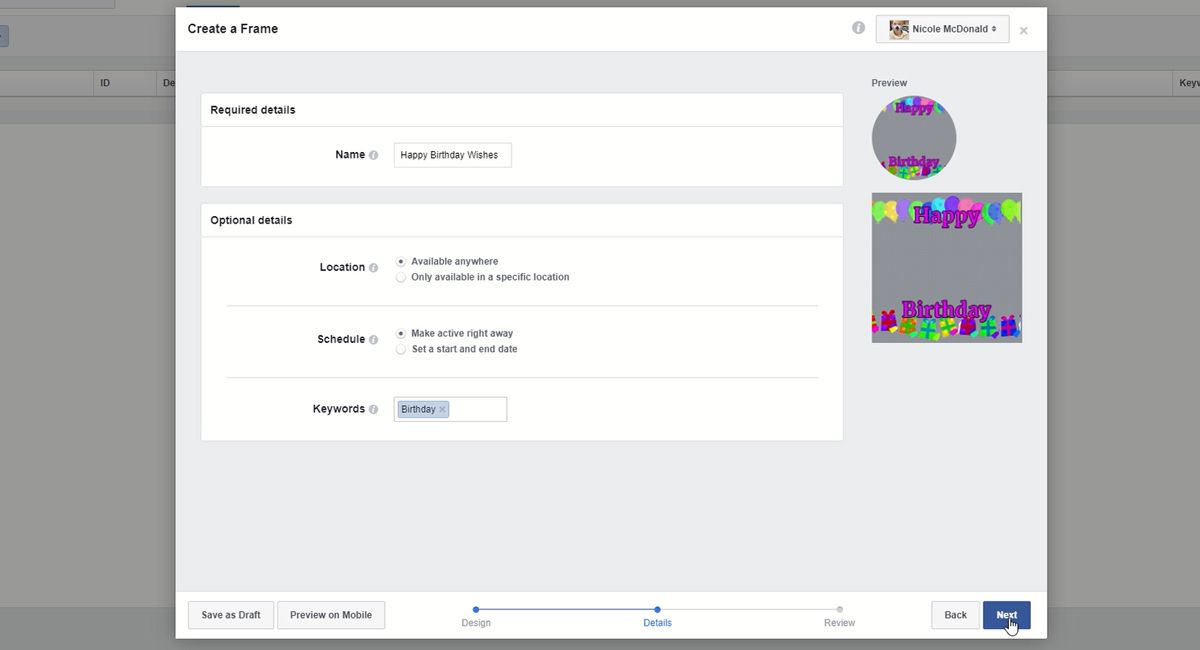
Task: Select the Available anywhere option
Action: (401, 261)
